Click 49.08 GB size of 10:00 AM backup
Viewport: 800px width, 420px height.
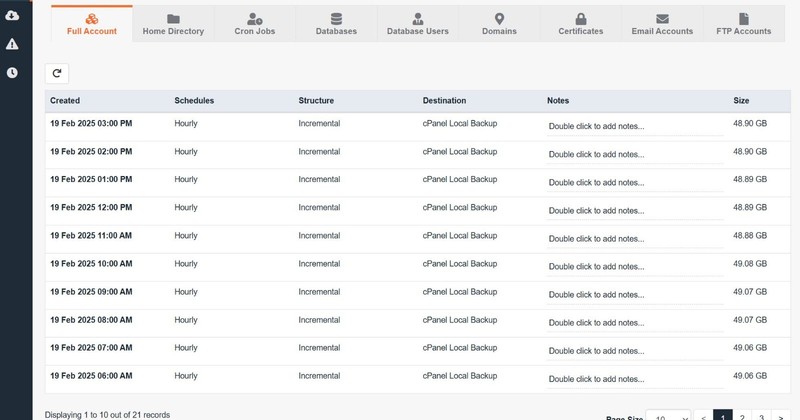750,263
